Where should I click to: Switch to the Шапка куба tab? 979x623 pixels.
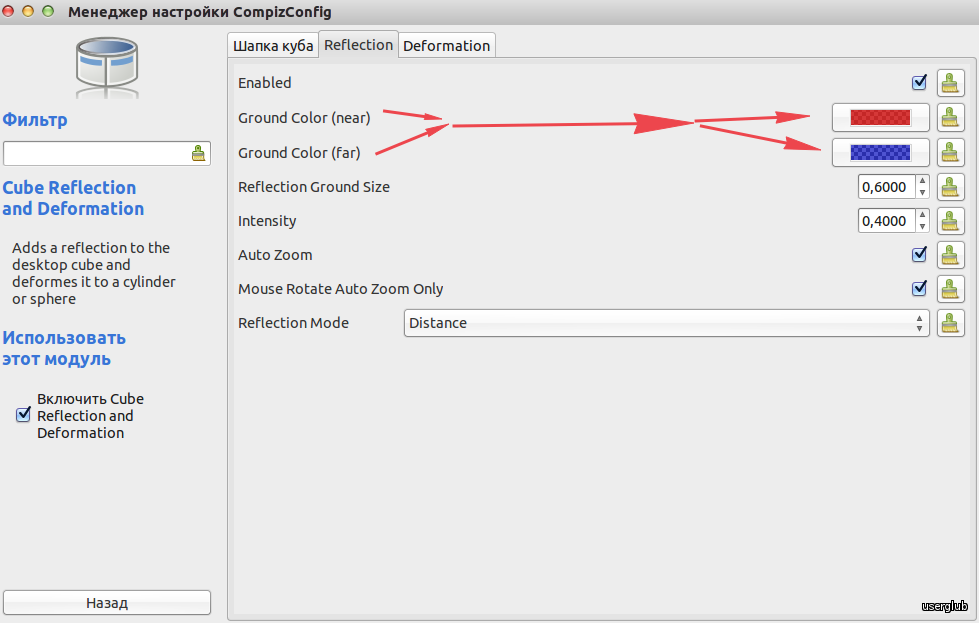273,46
